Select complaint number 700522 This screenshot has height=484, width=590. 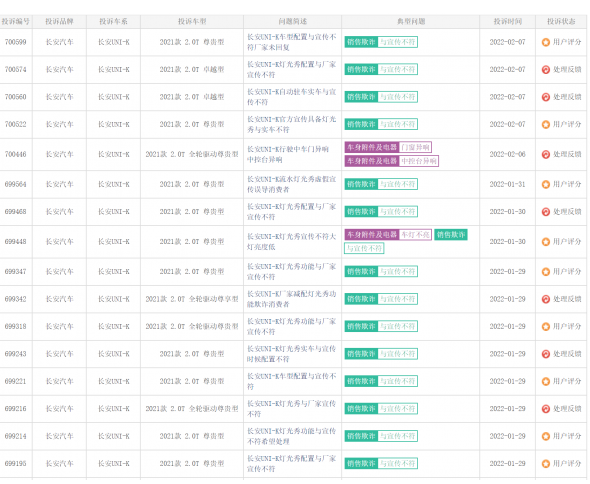[15, 124]
